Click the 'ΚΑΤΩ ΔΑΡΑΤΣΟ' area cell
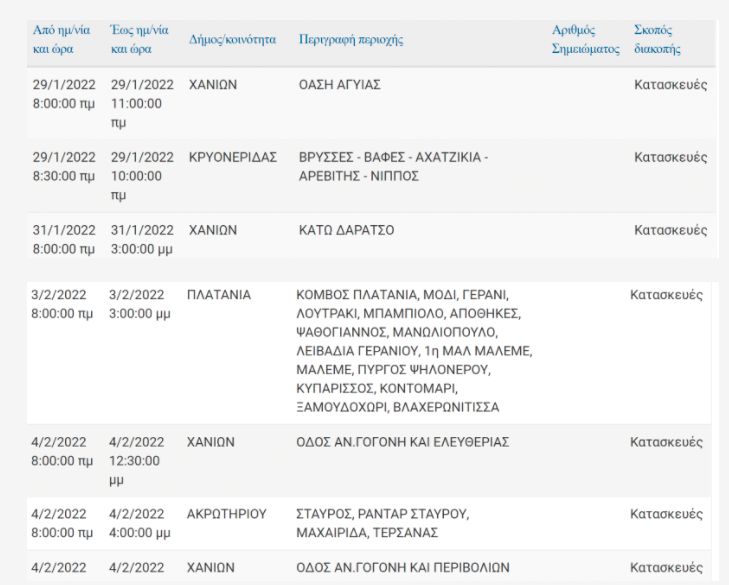 tap(346, 230)
